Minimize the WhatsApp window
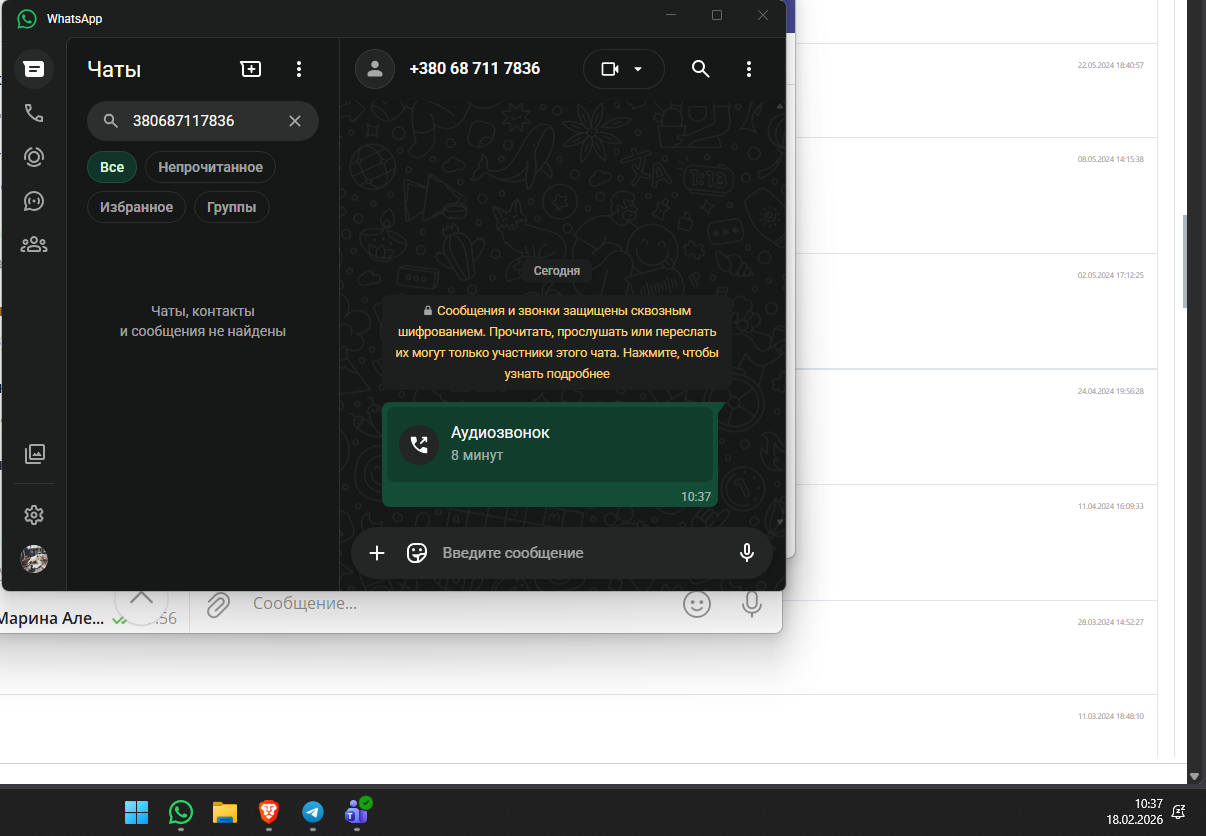1206x836 pixels. tap(673, 15)
